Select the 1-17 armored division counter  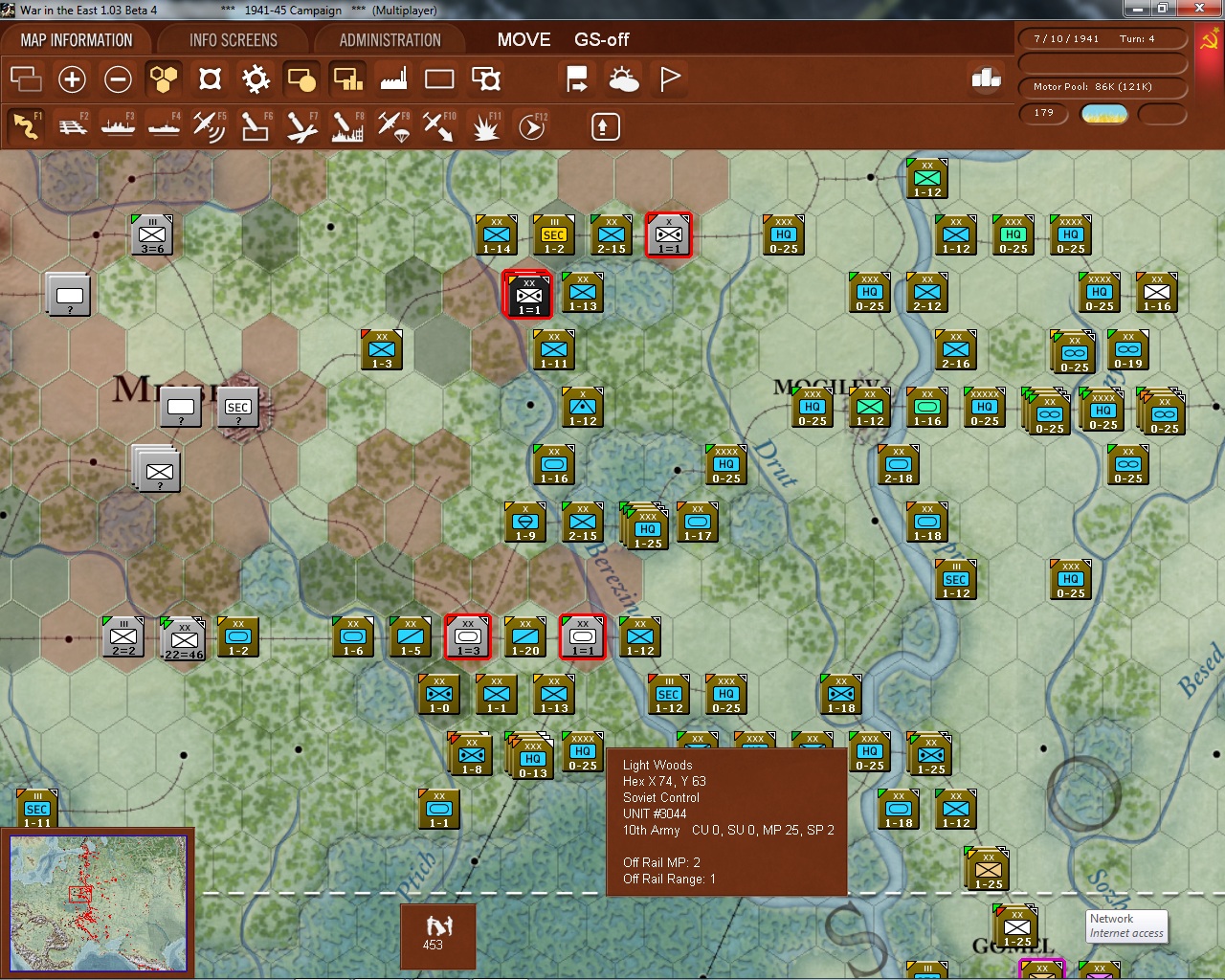tap(698, 522)
